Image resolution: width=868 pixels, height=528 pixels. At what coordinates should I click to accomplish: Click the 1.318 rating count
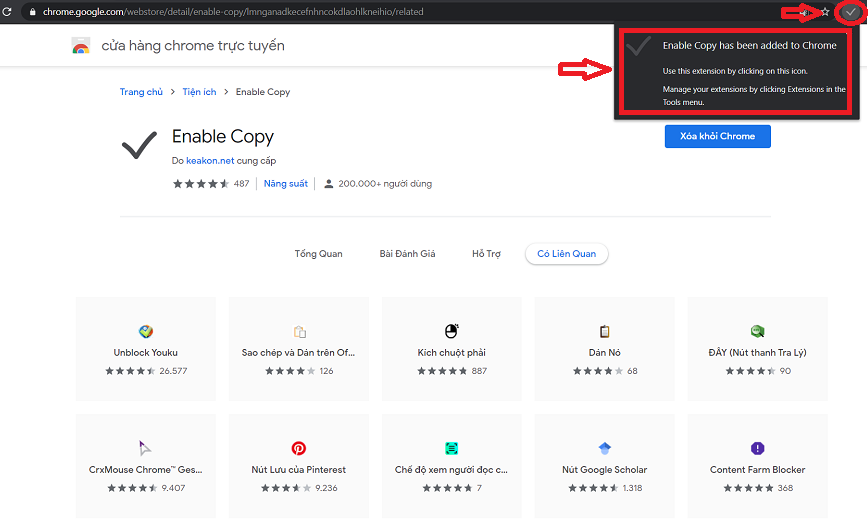pos(632,488)
